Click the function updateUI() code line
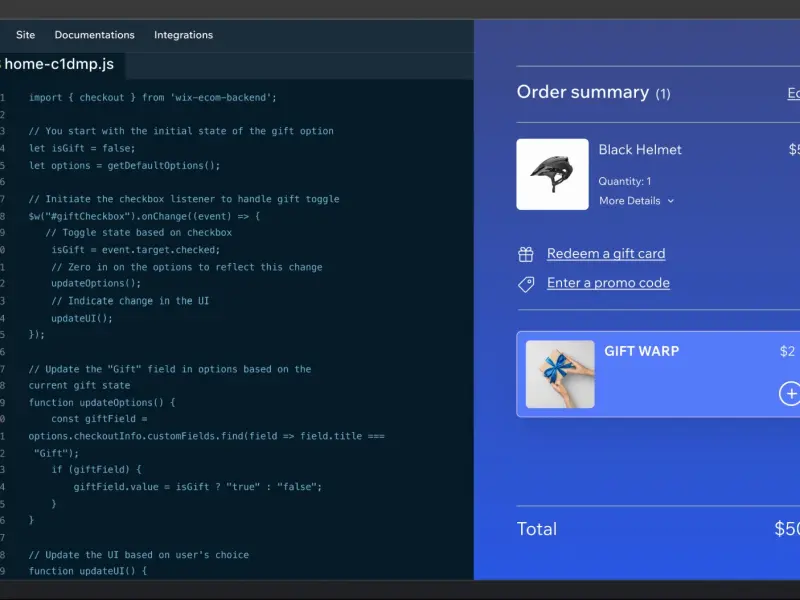Image resolution: width=800 pixels, height=600 pixels. [88, 571]
